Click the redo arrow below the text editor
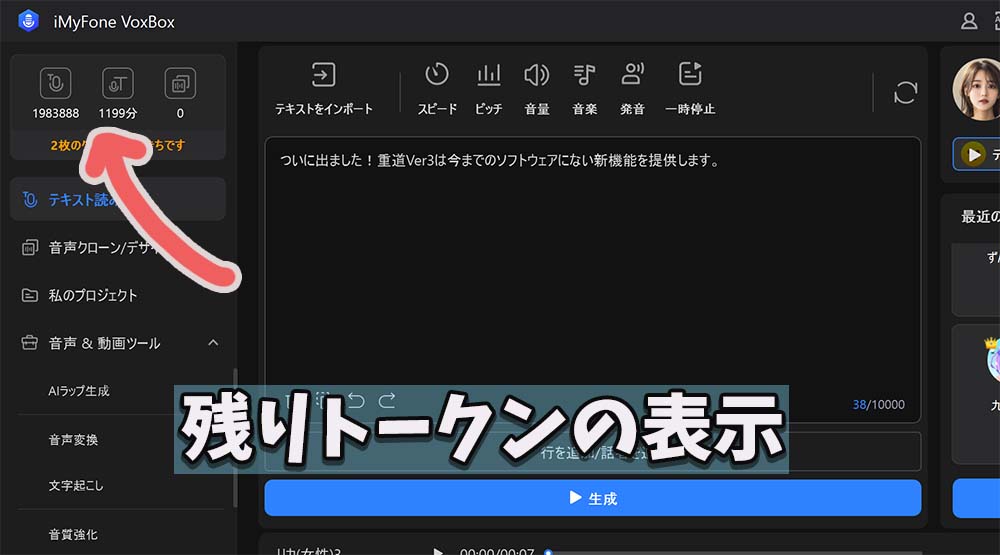The height and width of the screenshot is (555, 1000). pos(387,400)
